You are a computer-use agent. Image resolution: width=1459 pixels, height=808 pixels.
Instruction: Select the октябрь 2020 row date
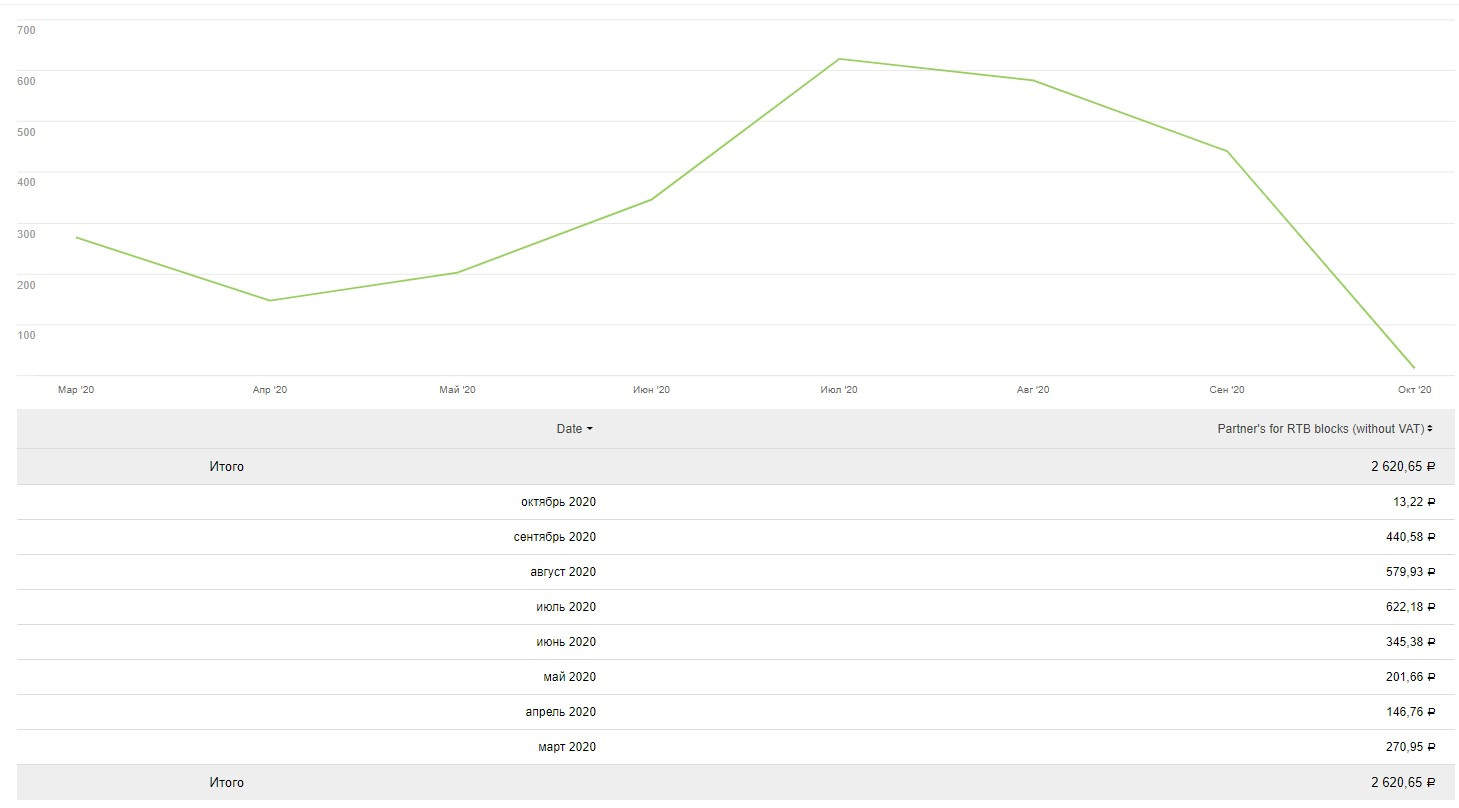click(558, 502)
